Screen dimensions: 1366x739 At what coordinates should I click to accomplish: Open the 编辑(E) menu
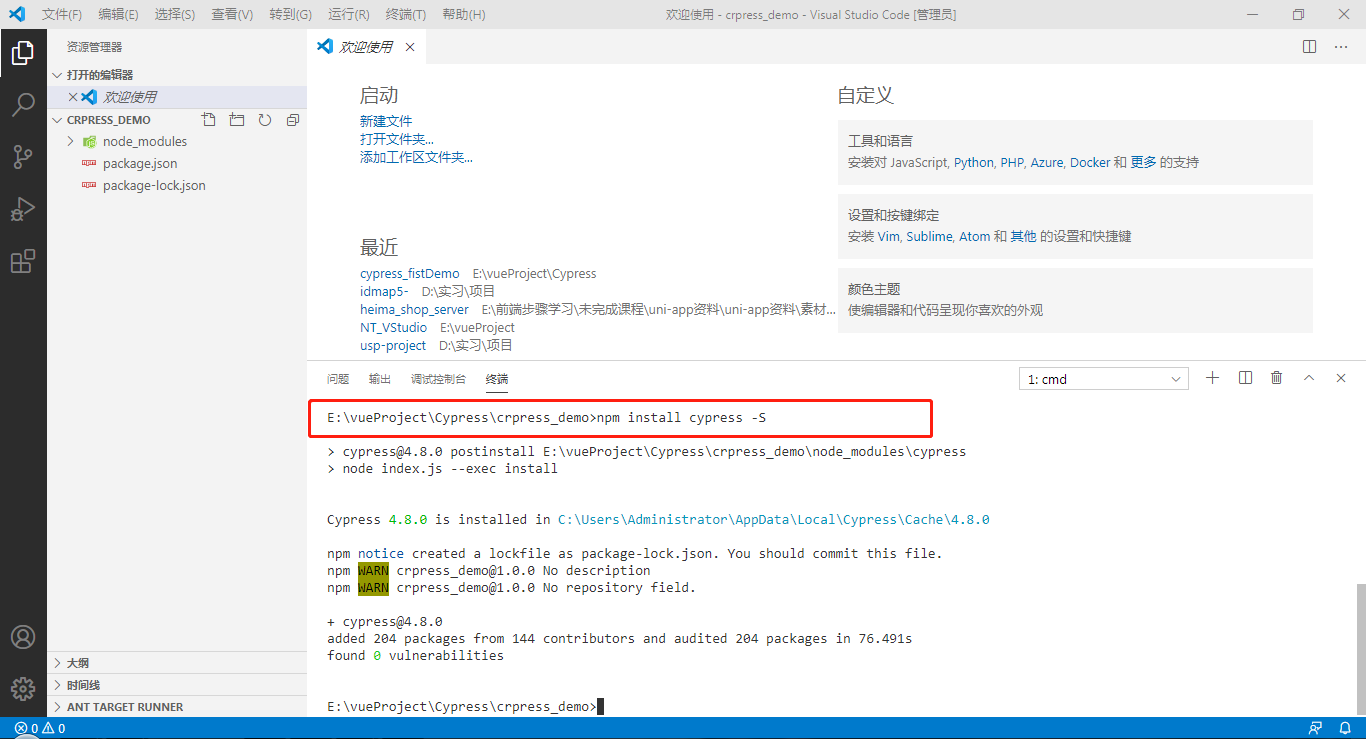pos(119,15)
